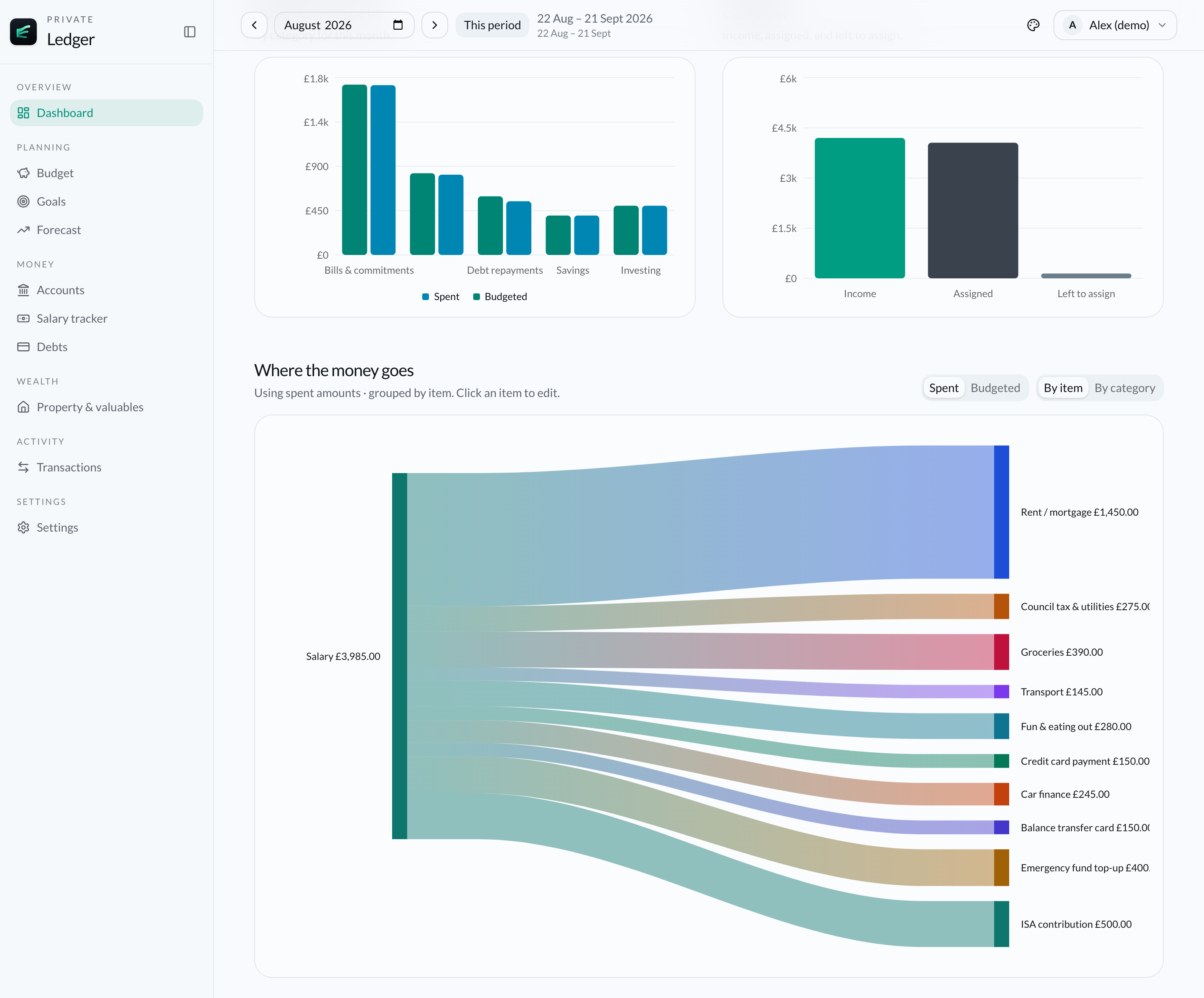The height and width of the screenshot is (998, 1204).
Task: Click the Fun & eating out £280.00 label
Action: [1076, 727]
